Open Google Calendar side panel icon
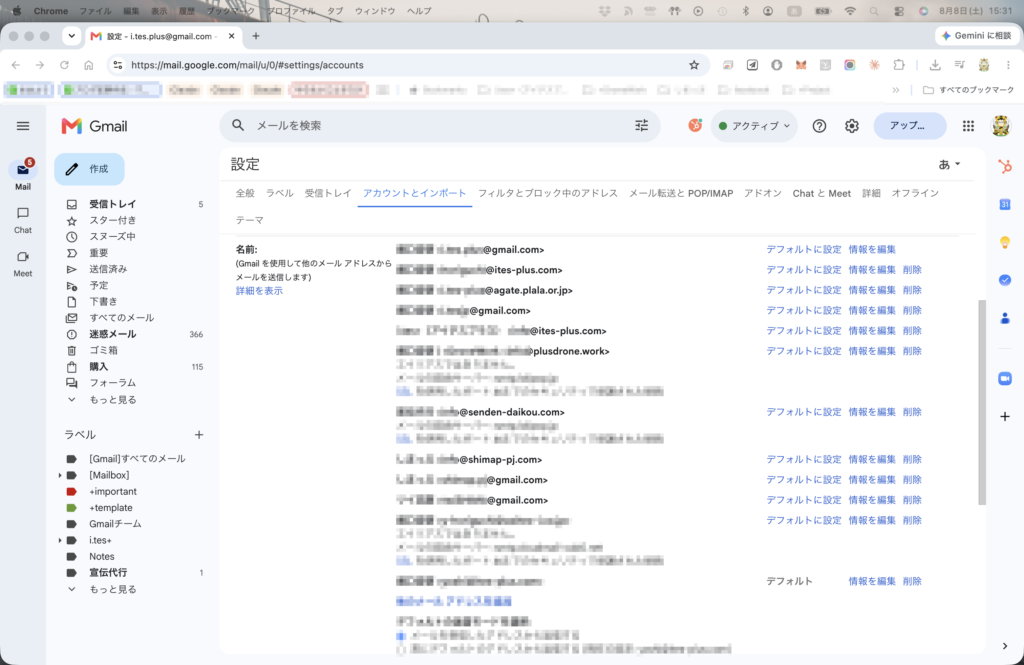Image resolution: width=1024 pixels, height=665 pixels. point(1004,204)
